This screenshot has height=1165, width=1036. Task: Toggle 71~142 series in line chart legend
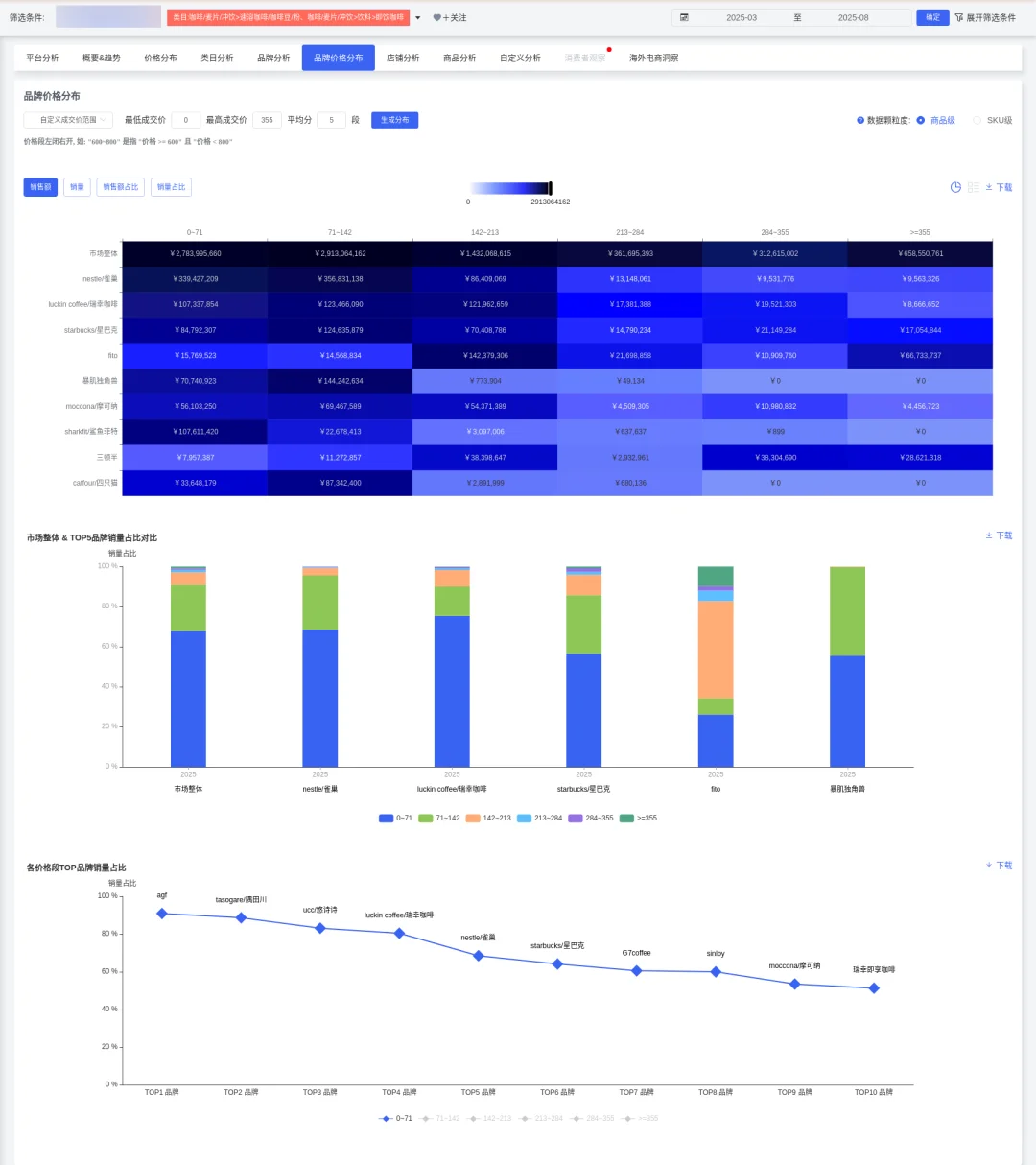pyautogui.click(x=441, y=1119)
